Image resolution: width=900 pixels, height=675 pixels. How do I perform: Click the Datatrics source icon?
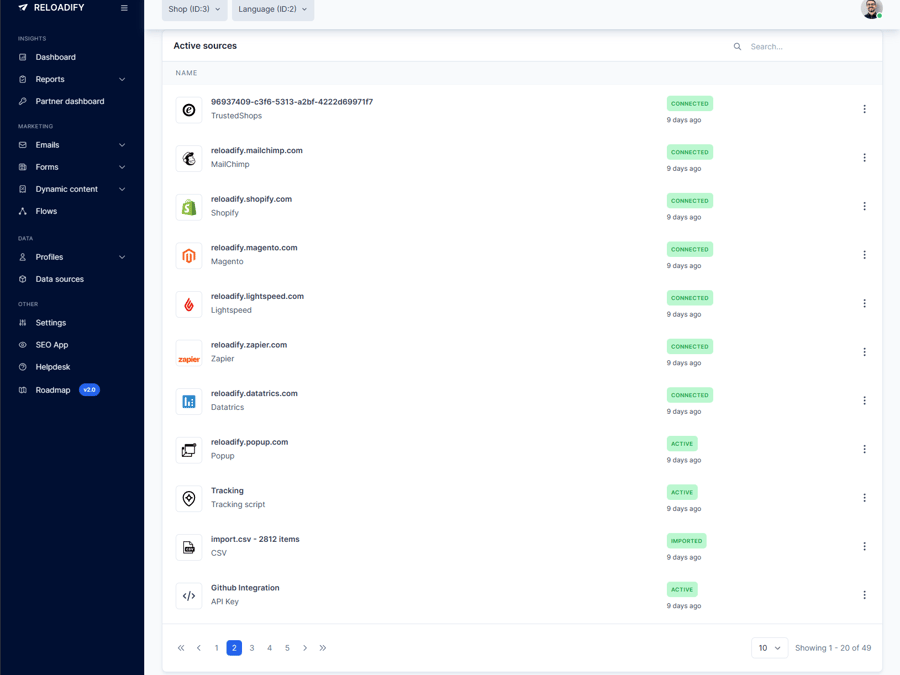point(188,400)
